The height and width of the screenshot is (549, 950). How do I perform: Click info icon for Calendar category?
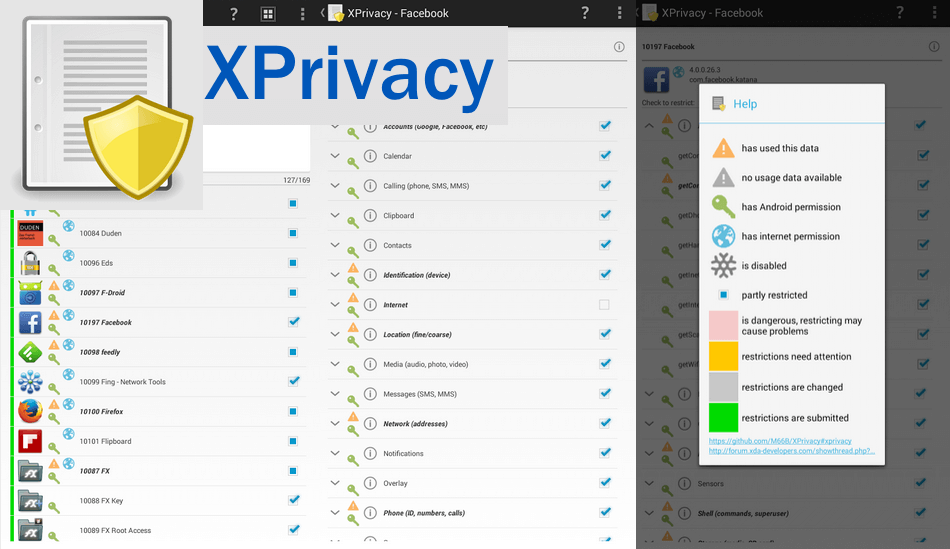pyautogui.click(x=370, y=156)
